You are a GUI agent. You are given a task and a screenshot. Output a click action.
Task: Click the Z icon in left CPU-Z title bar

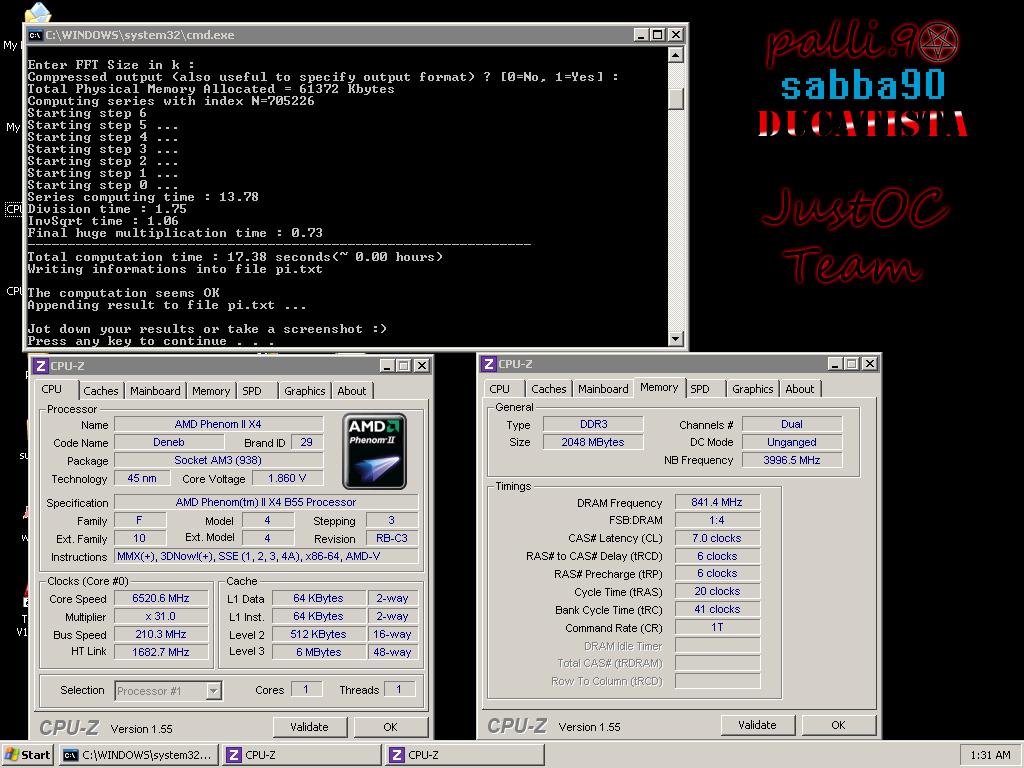(x=40, y=366)
